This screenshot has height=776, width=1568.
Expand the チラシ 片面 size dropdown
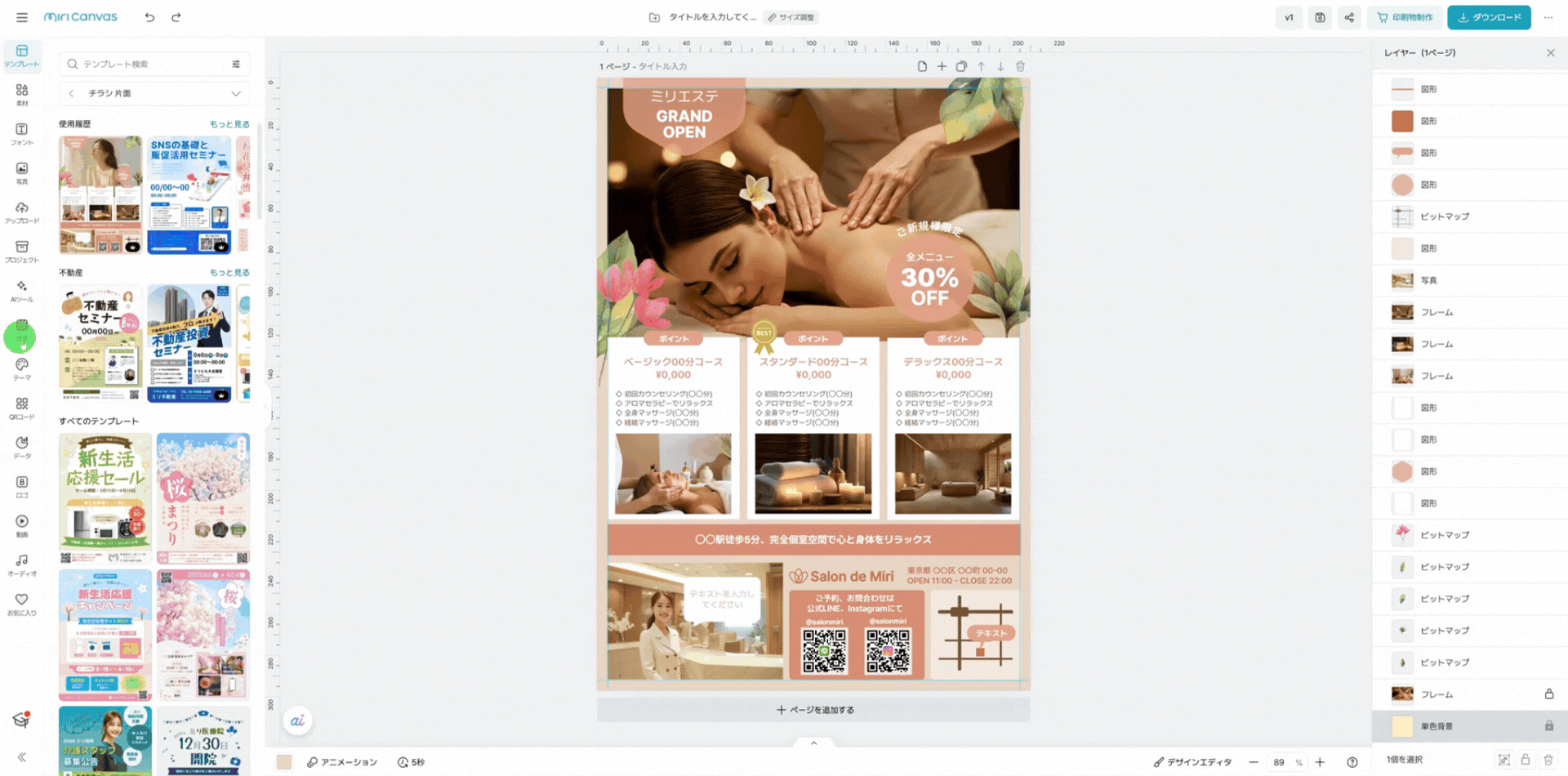tap(236, 93)
